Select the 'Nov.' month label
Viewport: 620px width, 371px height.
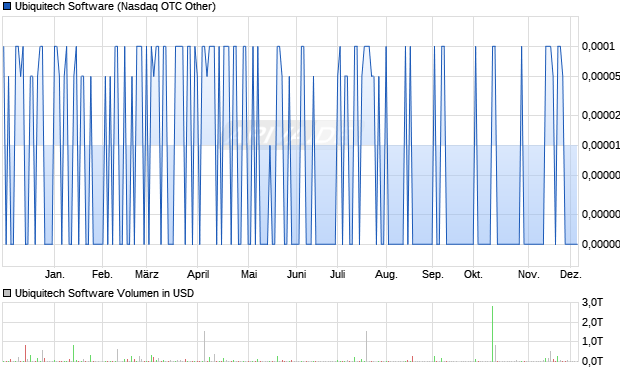point(529,274)
